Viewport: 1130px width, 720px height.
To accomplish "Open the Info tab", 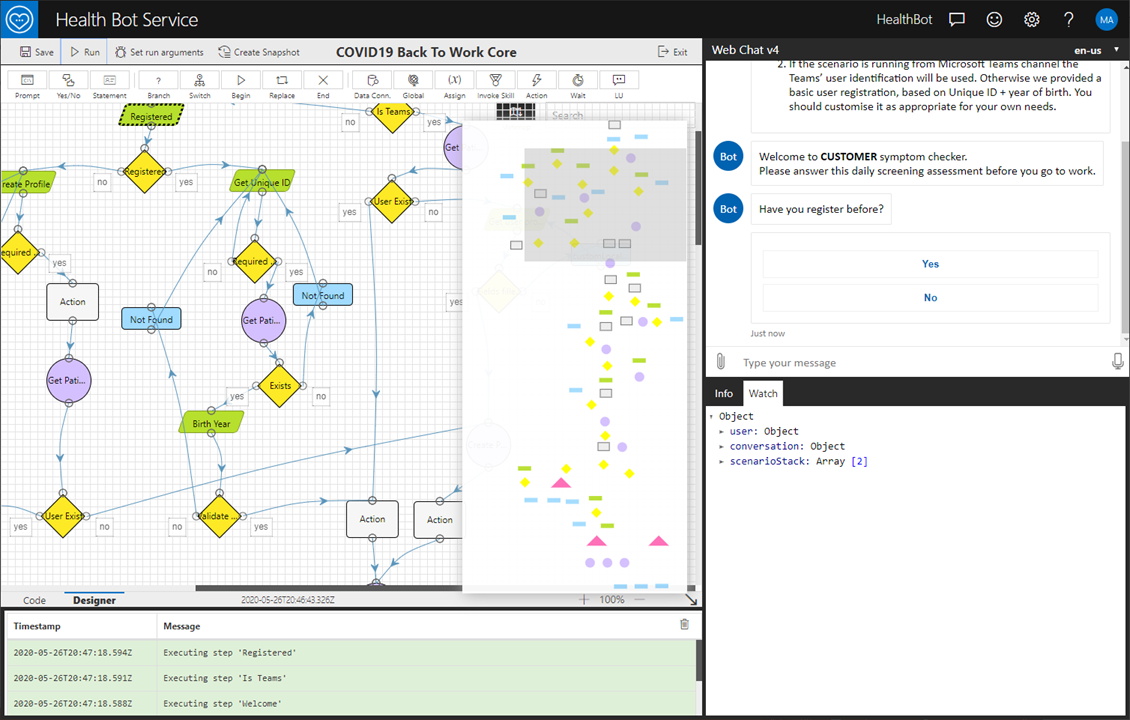I will (x=723, y=393).
